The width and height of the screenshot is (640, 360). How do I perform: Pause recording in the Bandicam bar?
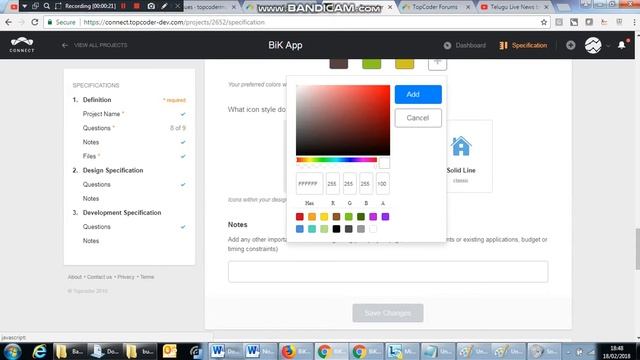point(123,6)
